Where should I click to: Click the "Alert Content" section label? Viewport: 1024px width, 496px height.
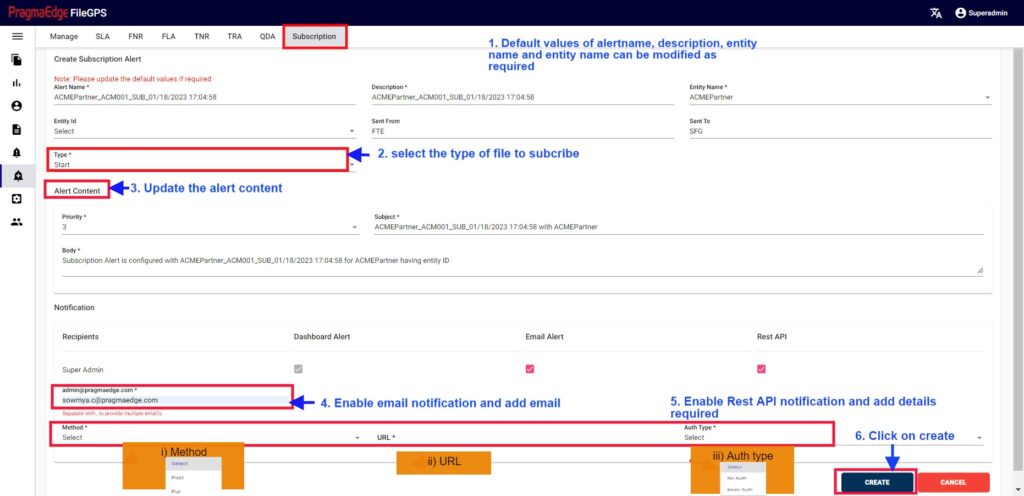coord(77,191)
